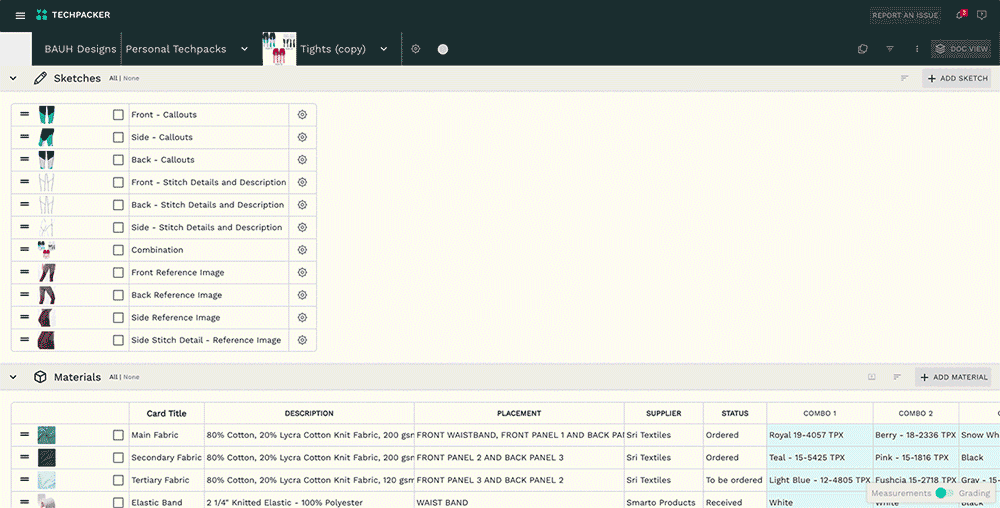Open the help chat bubble icon
The height and width of the screenshot is (508, 1000).
(x=982, y=15)
